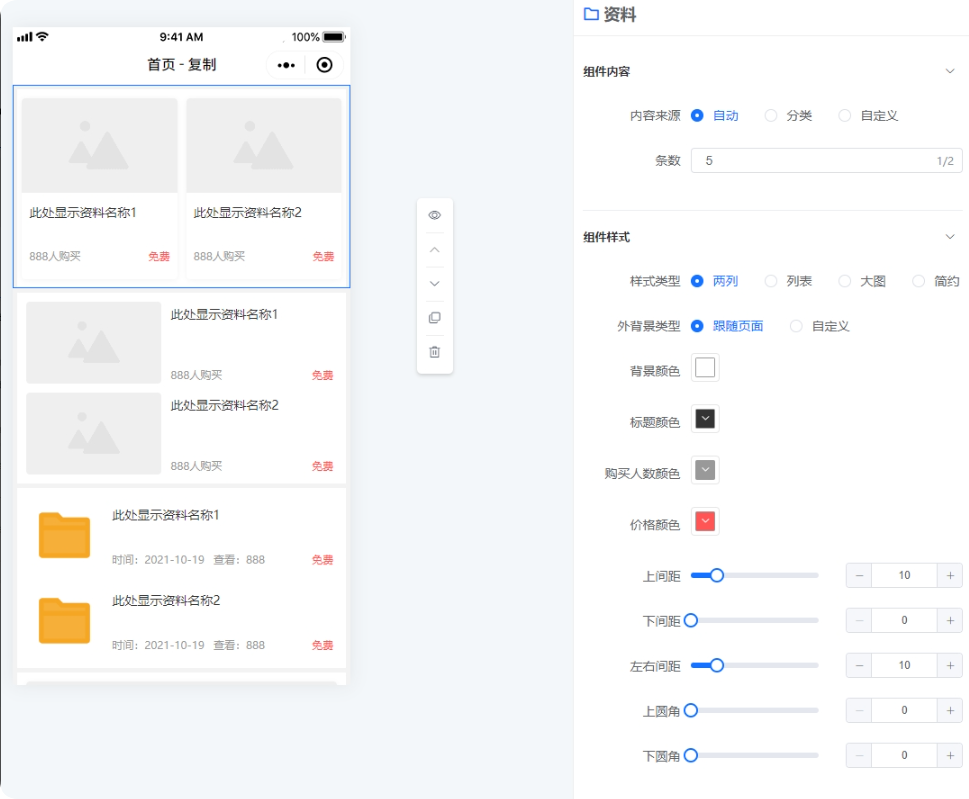Image resolution: width=969 pixels, height=799 pixels.
Task: Click the 资料 folder icon in panel header
Action: (x=591, y=14)
